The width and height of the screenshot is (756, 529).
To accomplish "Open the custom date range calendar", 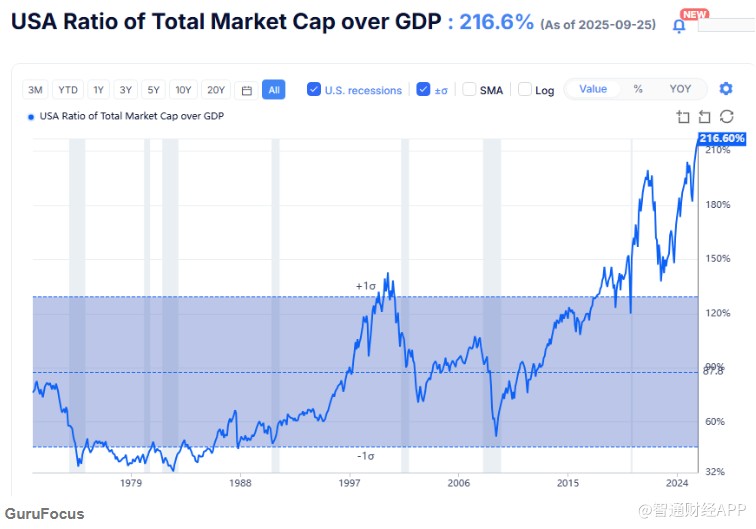I will pyautogui.click(x=247, y=90).
